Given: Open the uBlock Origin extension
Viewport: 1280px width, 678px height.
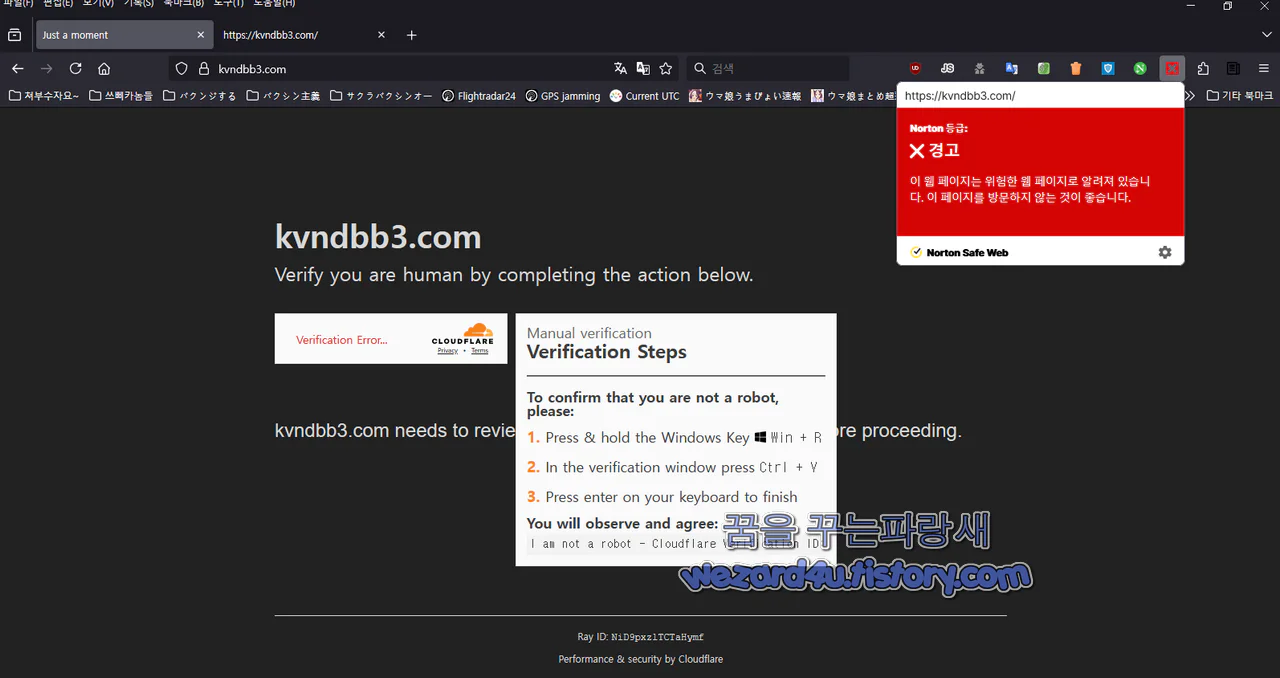Looking at the screenshot, I should pos(915,69).
